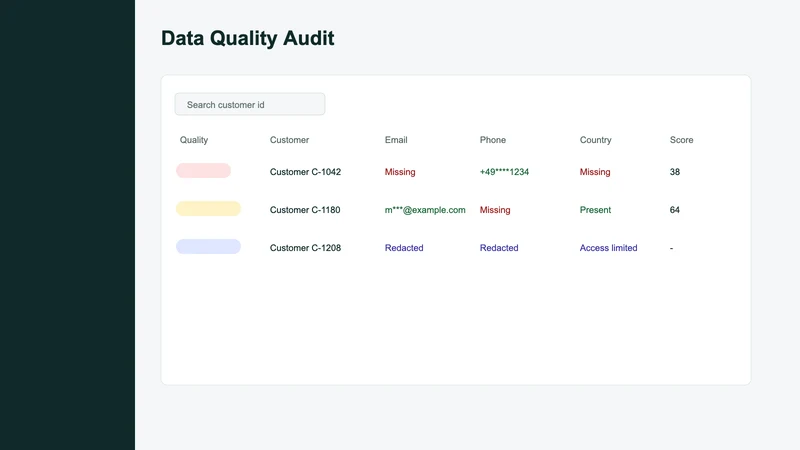Click the score value 38
The height and width of the screenshot is (450, 800).
(x=675, y=172)
